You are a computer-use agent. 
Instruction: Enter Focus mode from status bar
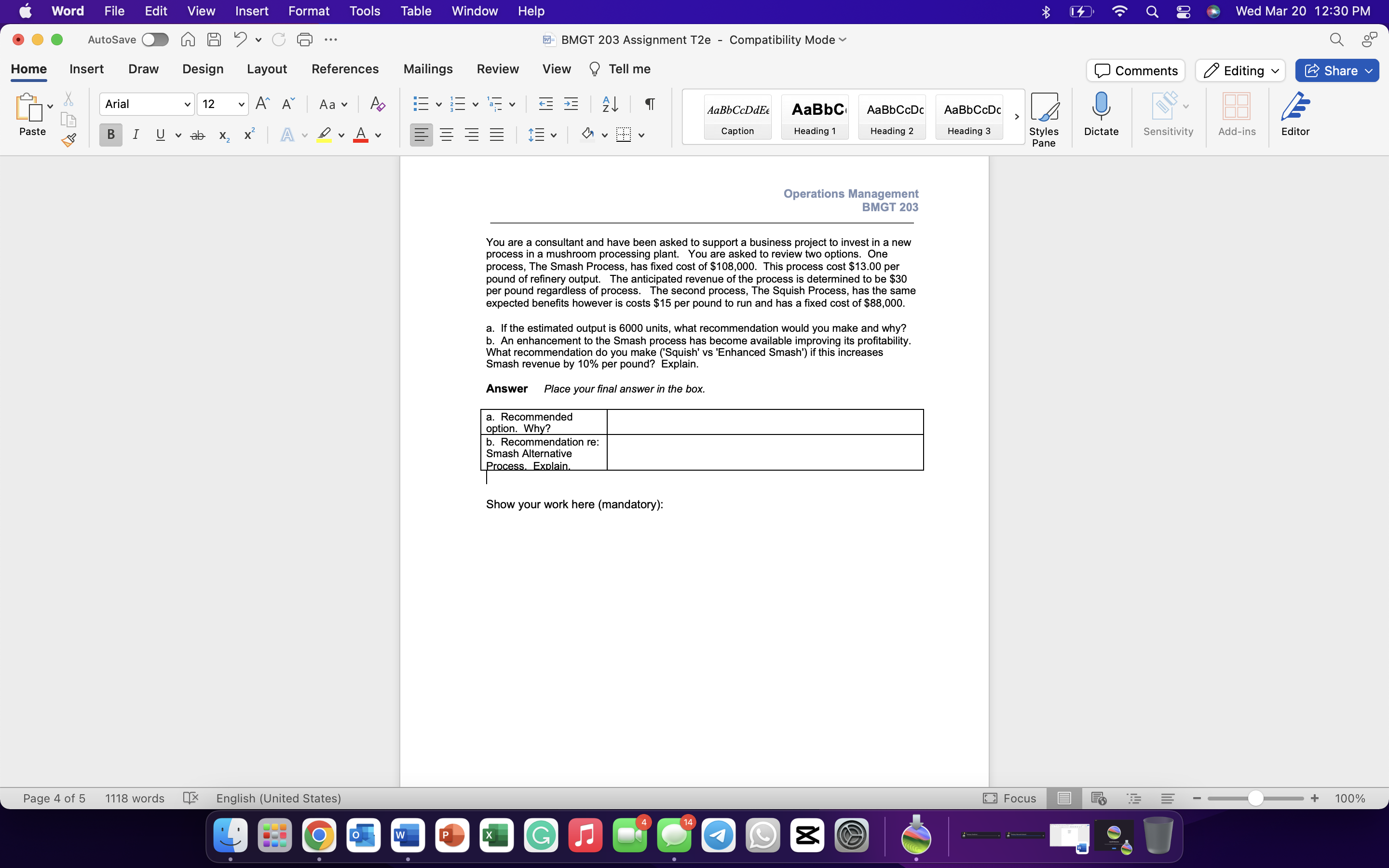pos(1009,798)
